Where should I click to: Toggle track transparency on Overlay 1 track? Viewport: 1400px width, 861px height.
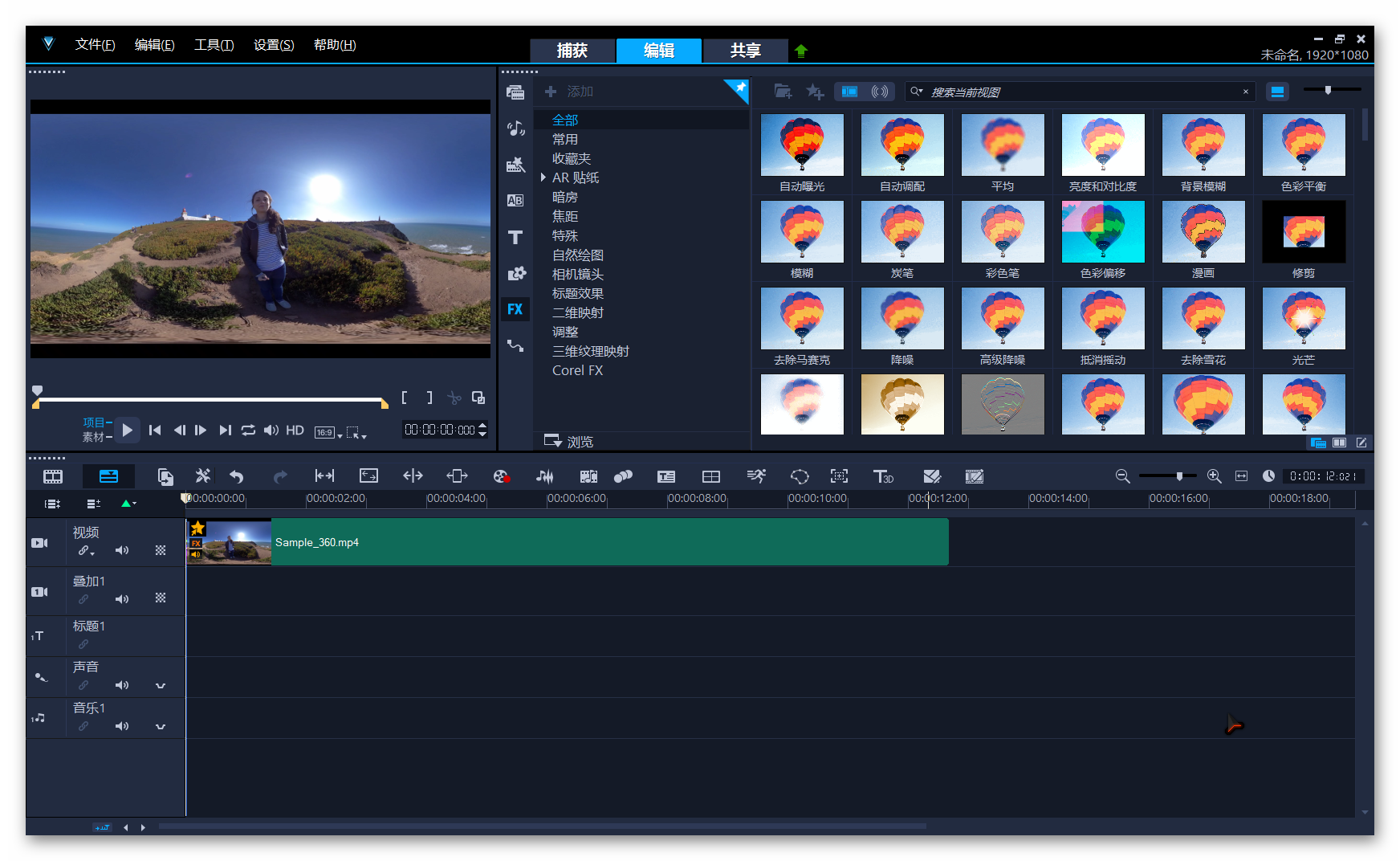pyautogui.click(x=161, y=598)
